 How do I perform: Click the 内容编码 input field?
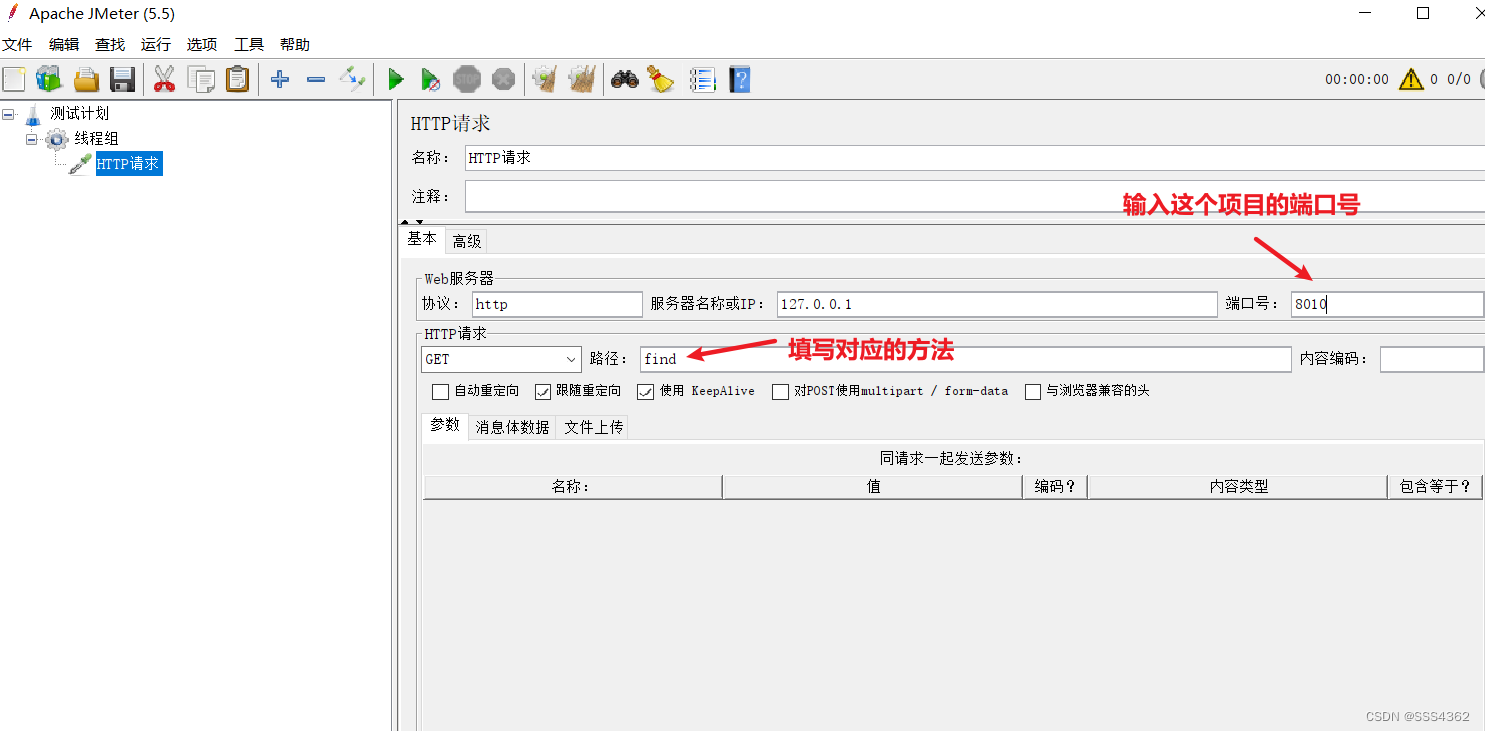[1432, 359]
